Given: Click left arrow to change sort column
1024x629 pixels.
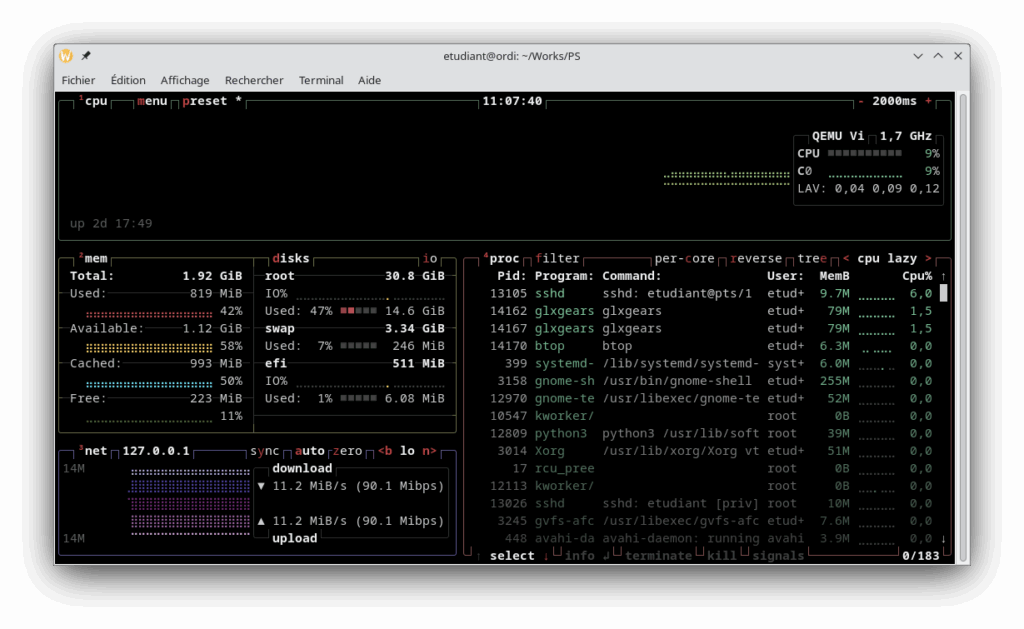Looking at the screenshot, I should pyautogui.click(x=846, y=258).
